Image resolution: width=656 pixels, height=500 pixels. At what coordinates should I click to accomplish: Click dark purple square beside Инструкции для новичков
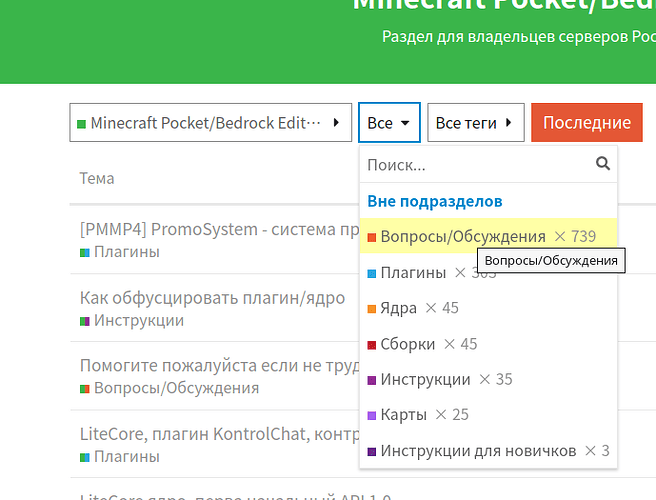[372, 451]
